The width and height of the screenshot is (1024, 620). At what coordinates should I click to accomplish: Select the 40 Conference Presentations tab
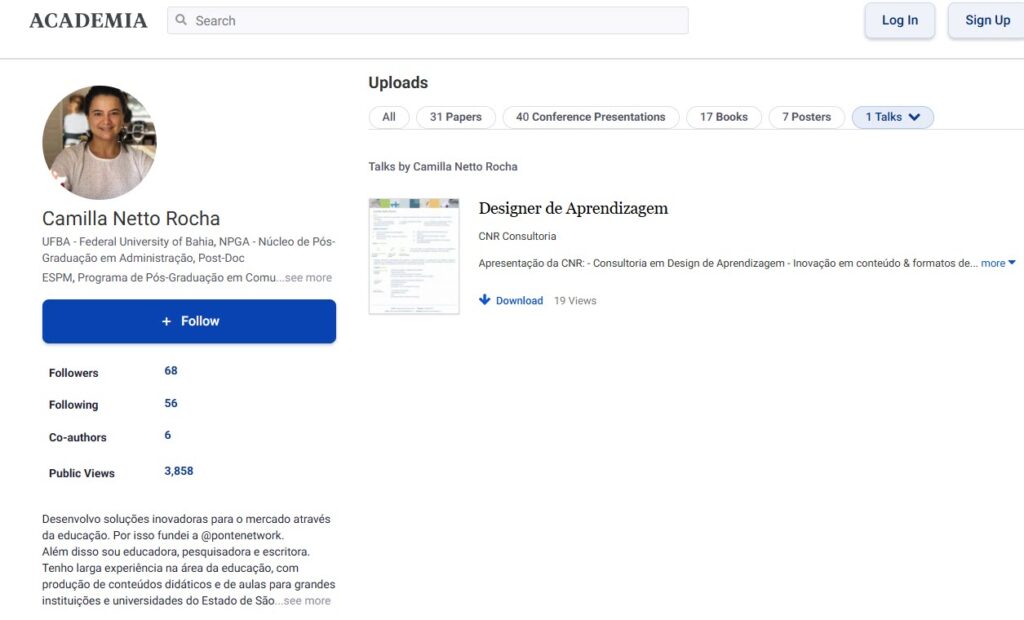[x=590, y=117]
